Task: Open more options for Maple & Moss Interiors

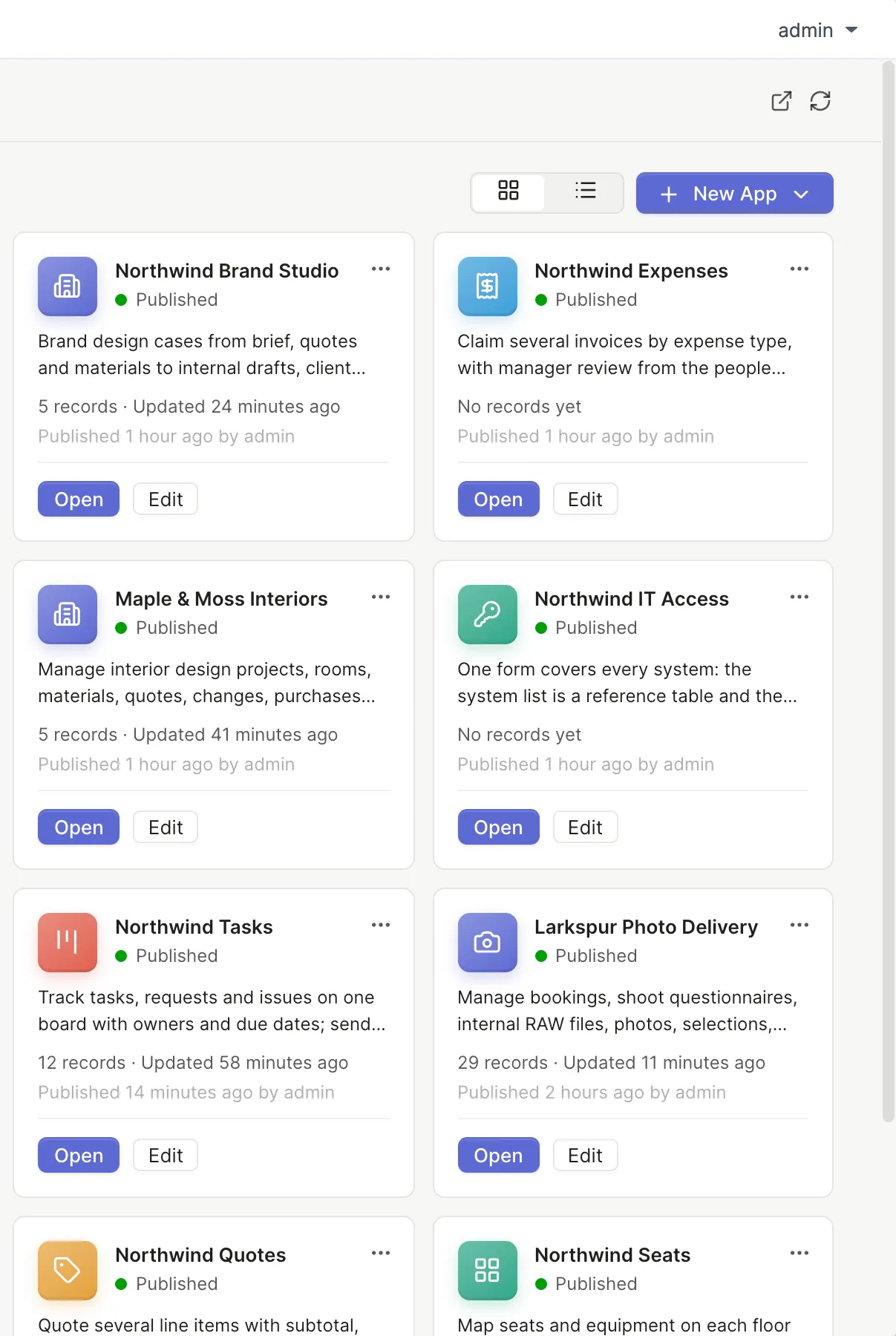Action: point(381,597)
